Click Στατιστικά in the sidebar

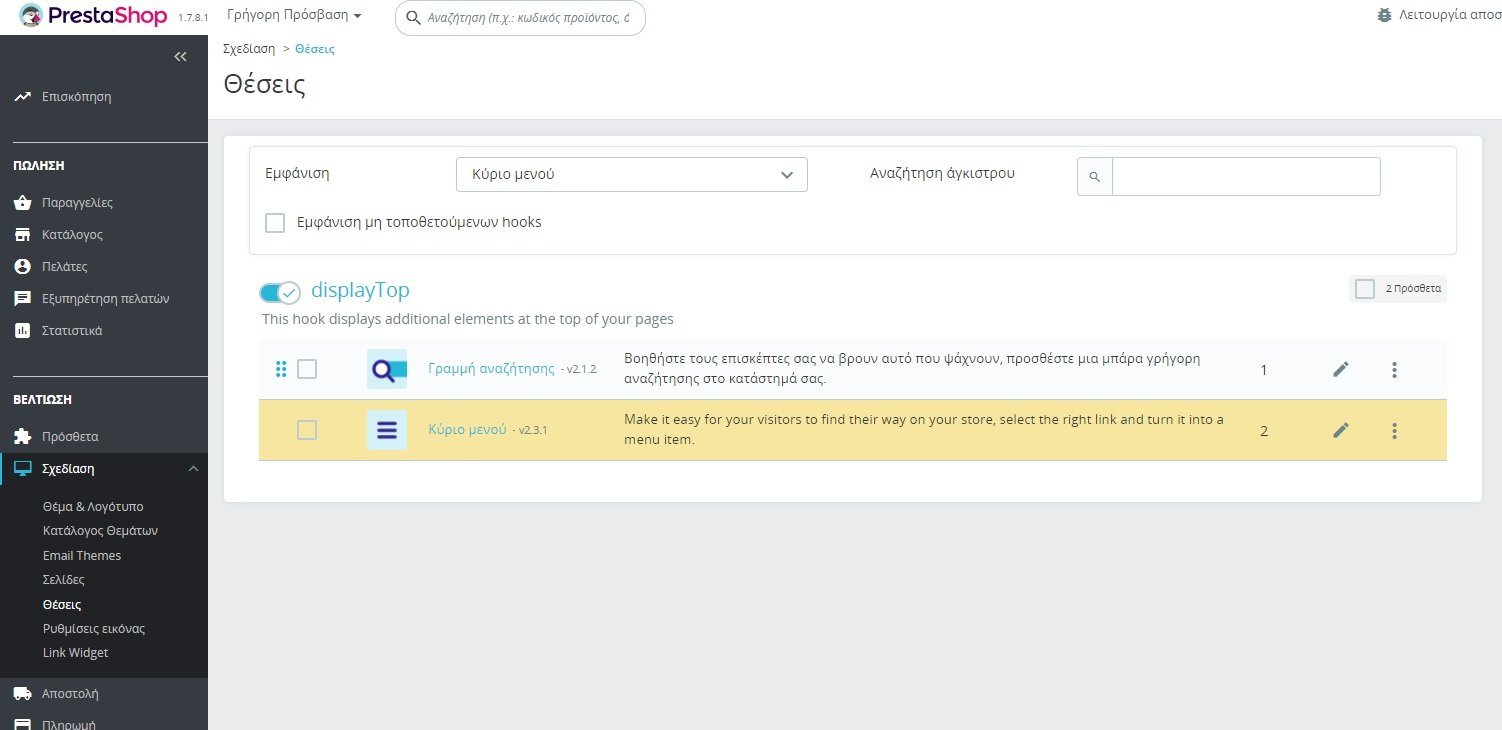pos(72,331)
